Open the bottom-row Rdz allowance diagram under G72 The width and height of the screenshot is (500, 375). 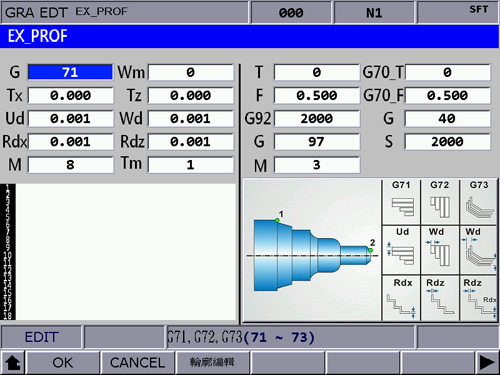[x=440, y=298]
